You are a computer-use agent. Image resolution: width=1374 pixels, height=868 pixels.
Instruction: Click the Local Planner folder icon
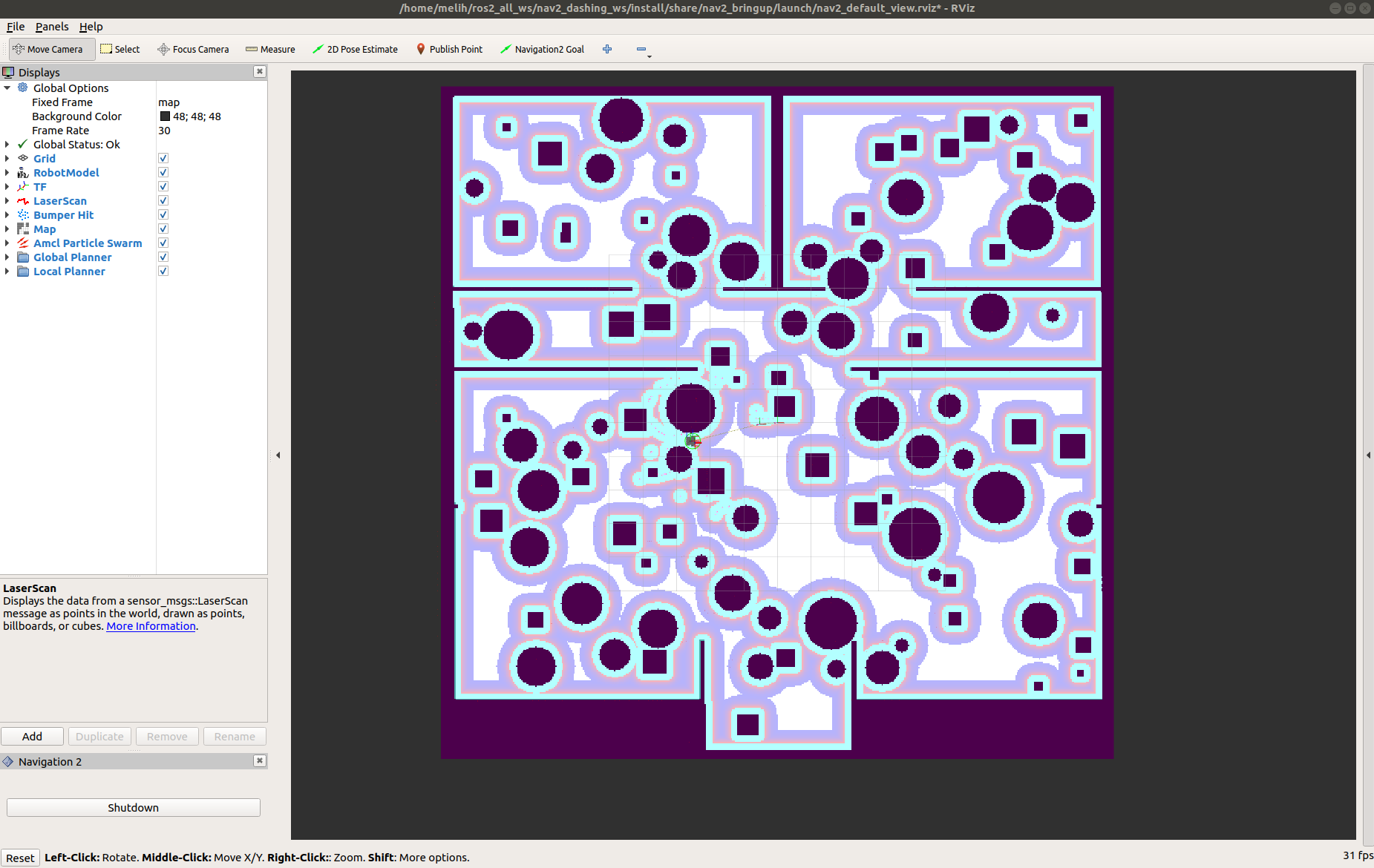tap(23, 271)
